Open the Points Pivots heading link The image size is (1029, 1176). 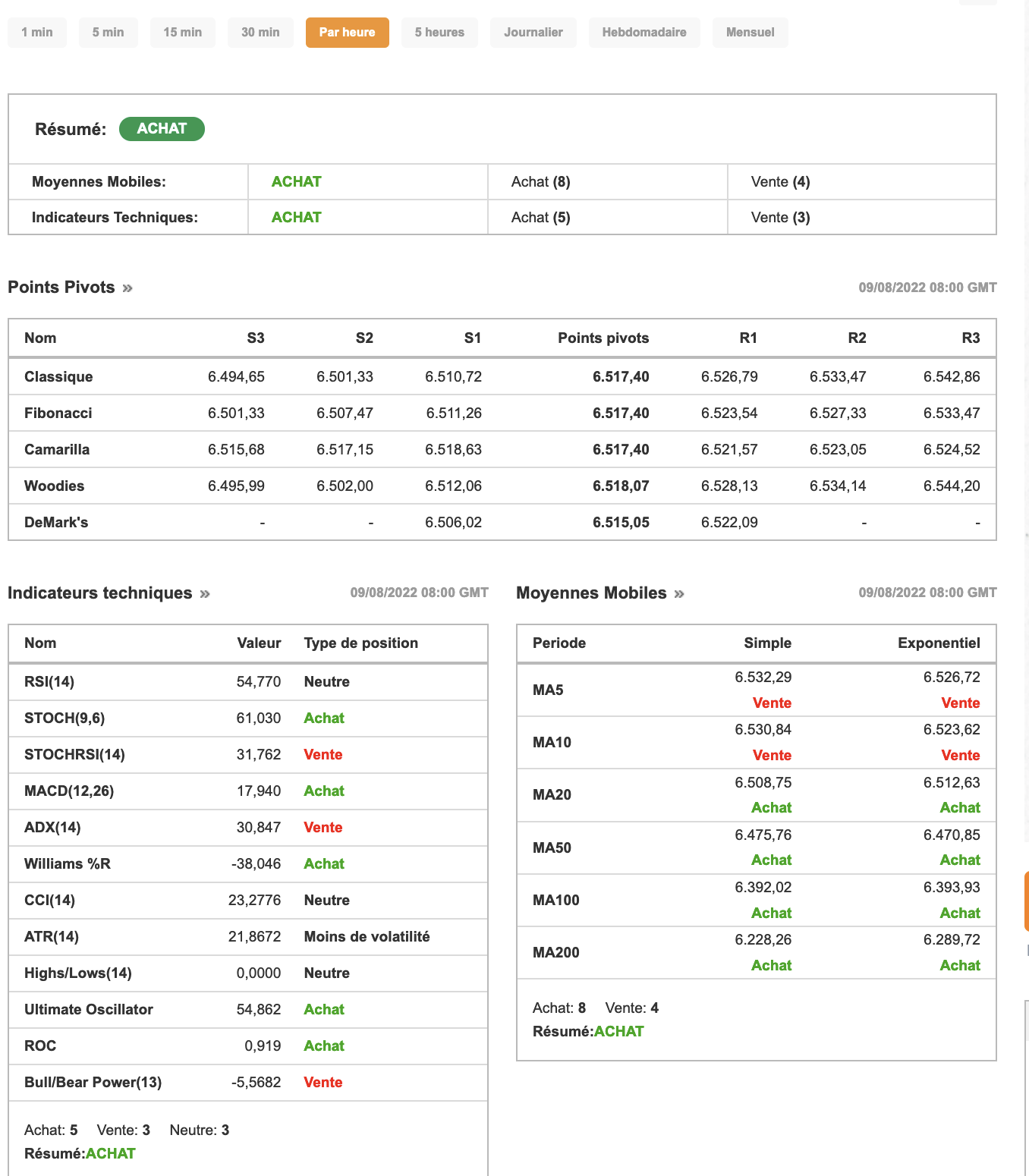pos(61,288)
